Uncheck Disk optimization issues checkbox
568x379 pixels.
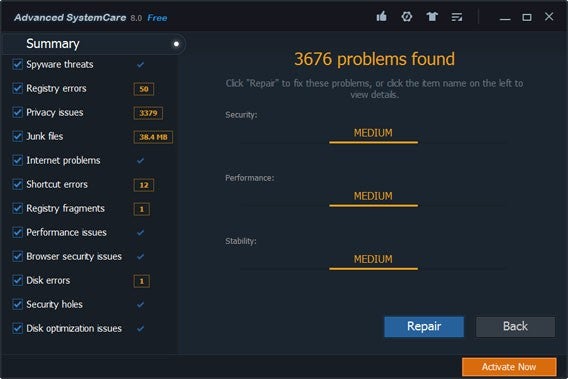click(17, 328)
